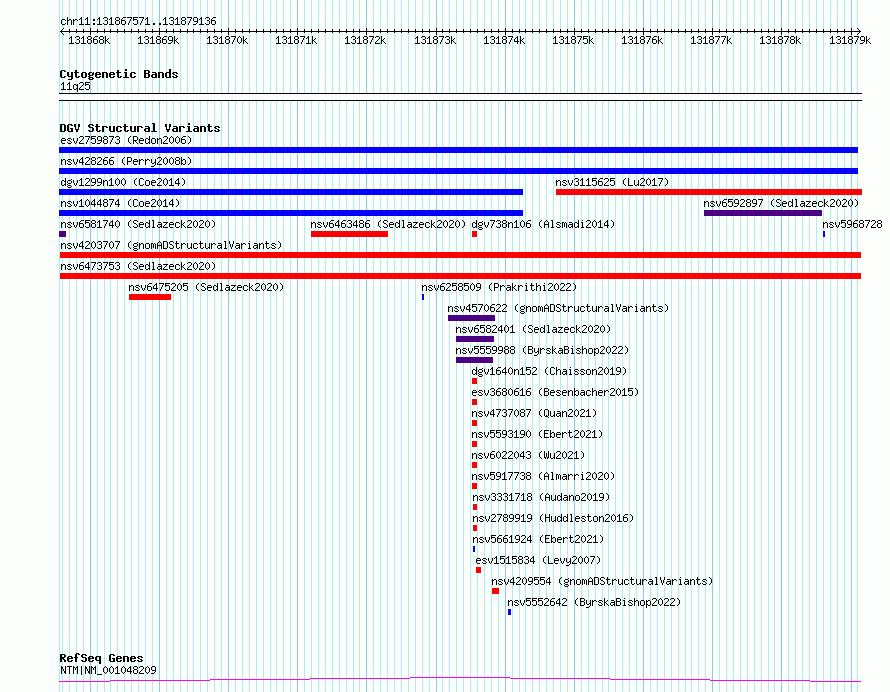Click the red bar under nsv6463486

tap(350, 234)
